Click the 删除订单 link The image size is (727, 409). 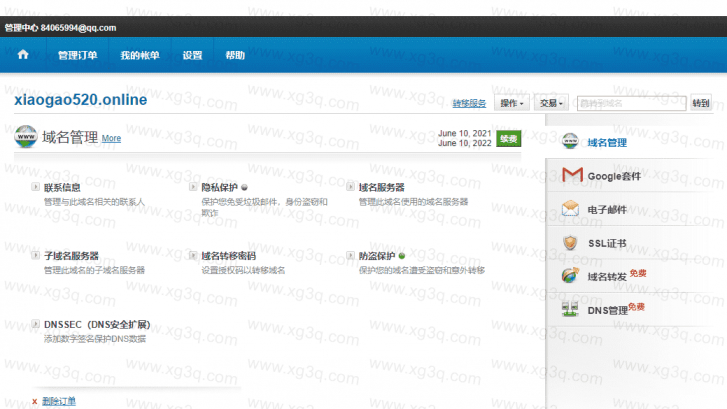[x=59, y=401]
